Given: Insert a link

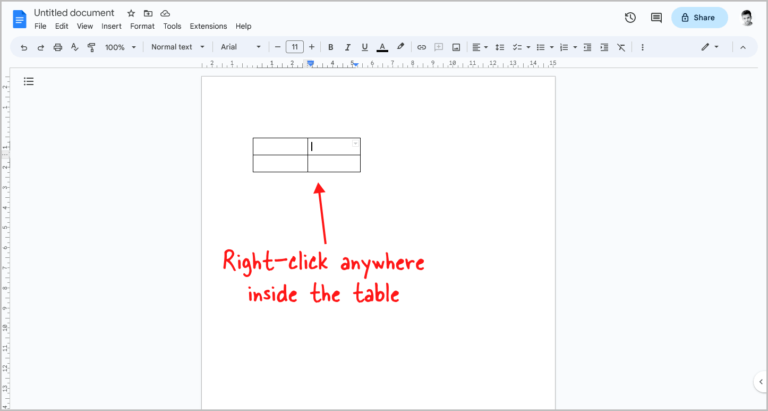Looking at the screenshot, I should point(421,48).
